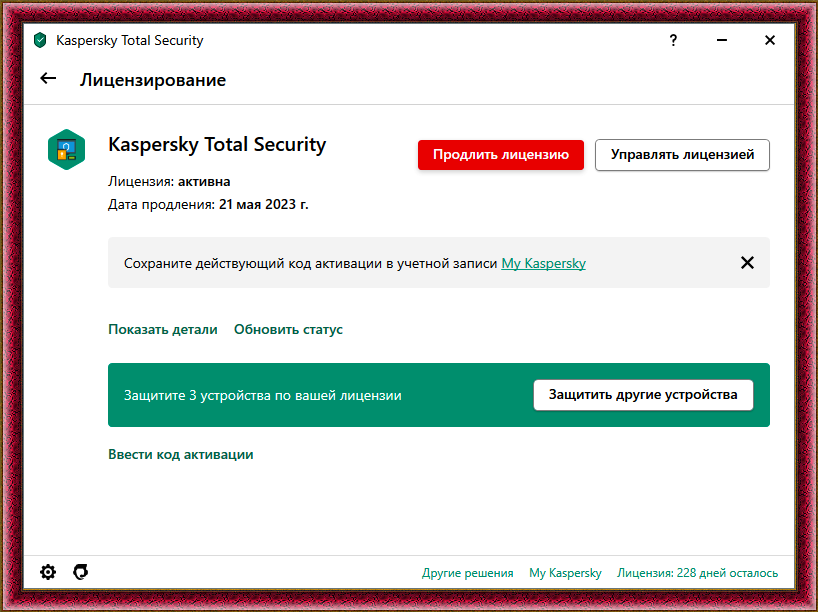The width and height of the screenshot is (818, 612).
Task: Minimize the Kaspersky window
Action: [721, 40]
